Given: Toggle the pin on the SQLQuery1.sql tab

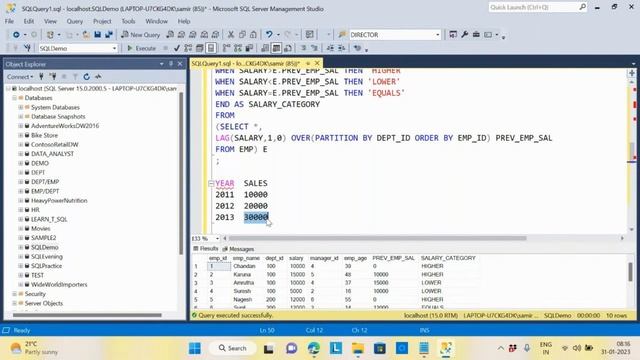Looking at the screenshot, I should click(x=308, y=63).
